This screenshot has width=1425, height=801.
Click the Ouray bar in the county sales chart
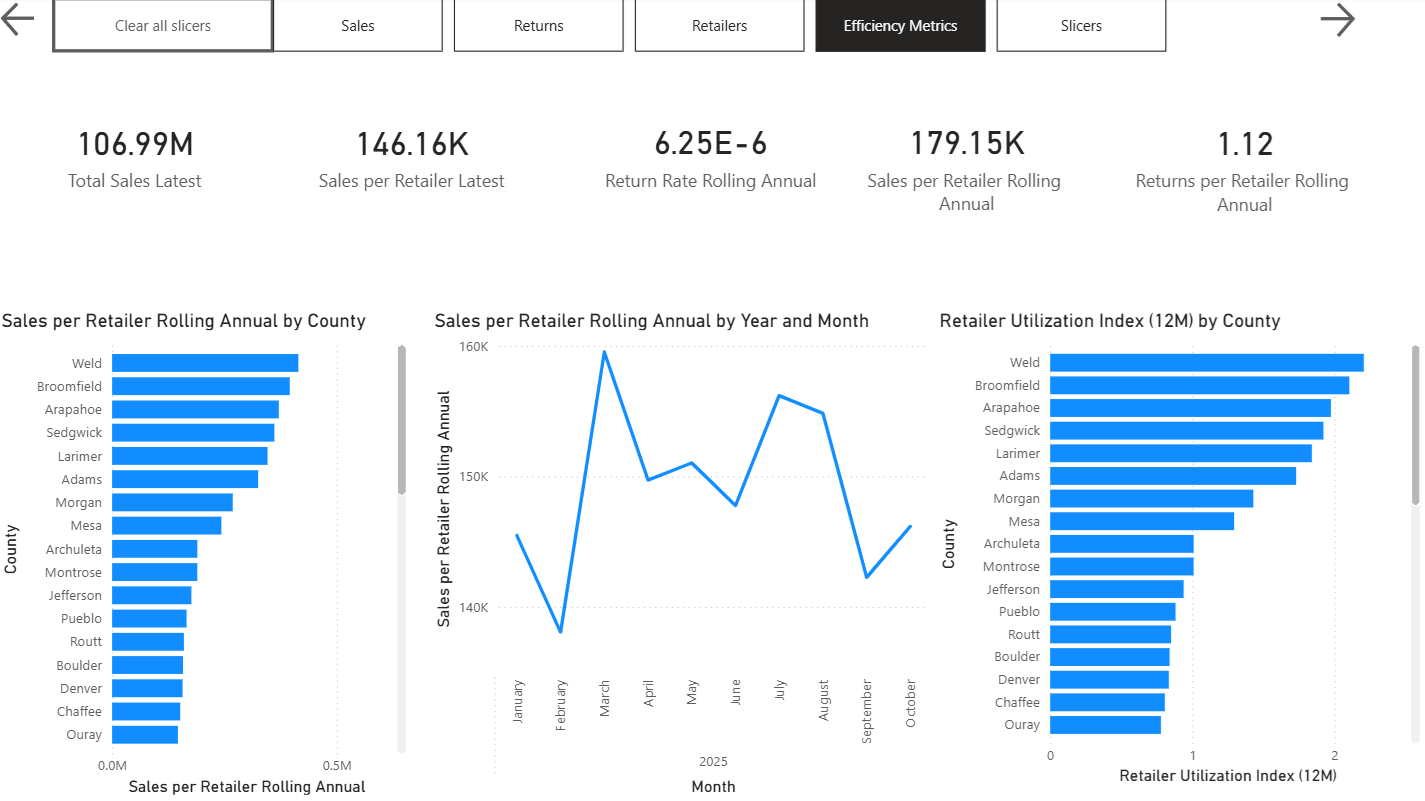click(145, 734)
